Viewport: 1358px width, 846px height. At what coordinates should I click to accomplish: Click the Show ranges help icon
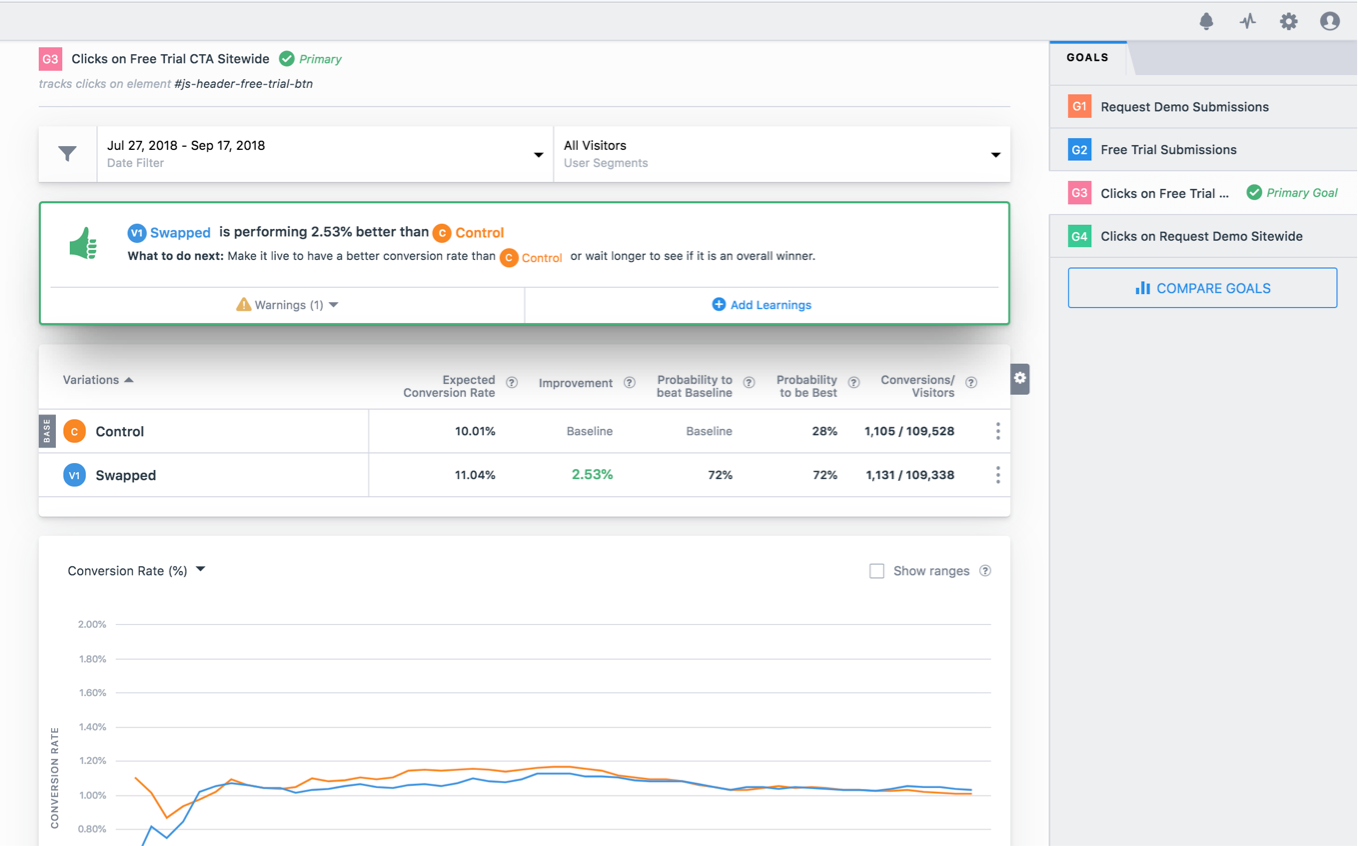tap(985, 570)
